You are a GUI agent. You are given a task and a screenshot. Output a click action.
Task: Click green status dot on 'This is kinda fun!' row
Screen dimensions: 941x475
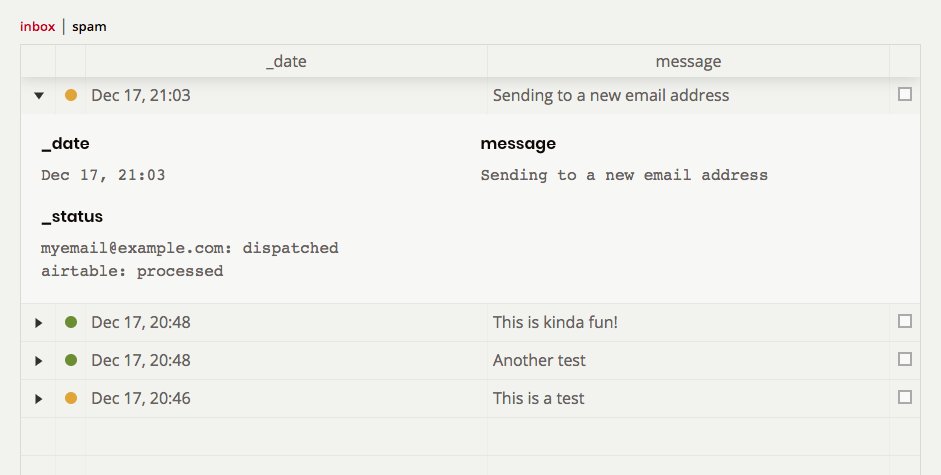[71, 322]
